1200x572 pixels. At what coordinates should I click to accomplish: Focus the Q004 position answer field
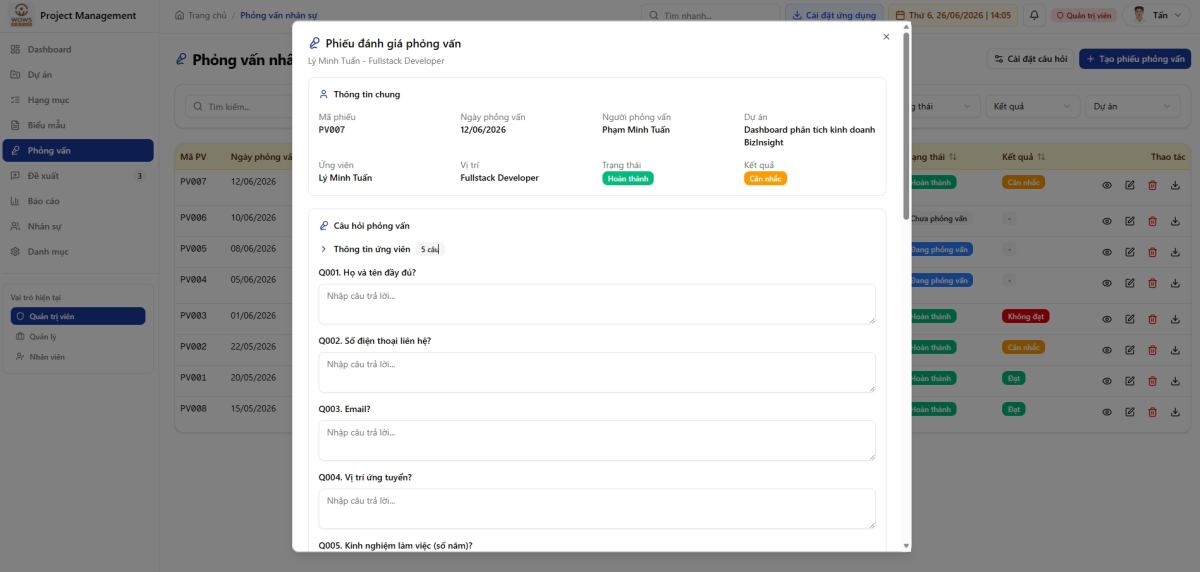point(597,508)
